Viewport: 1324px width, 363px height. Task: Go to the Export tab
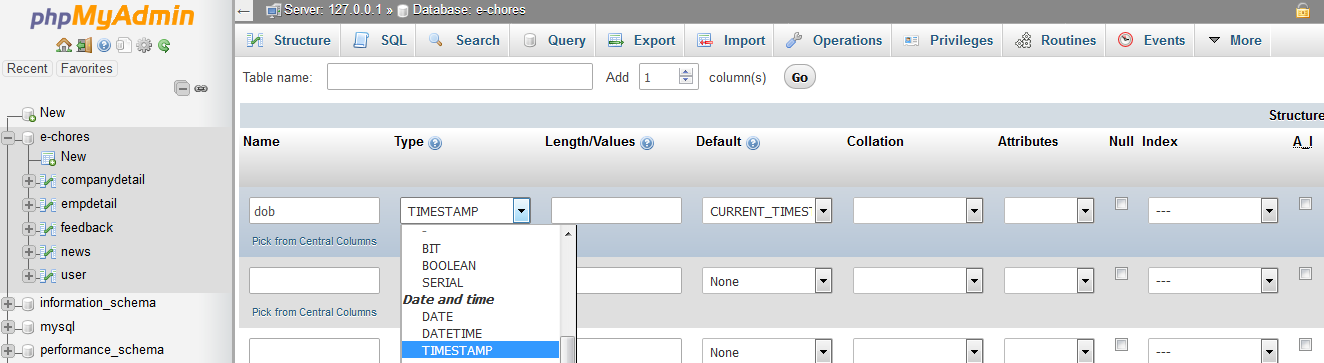pyautogui.click(x=641, y=40)
